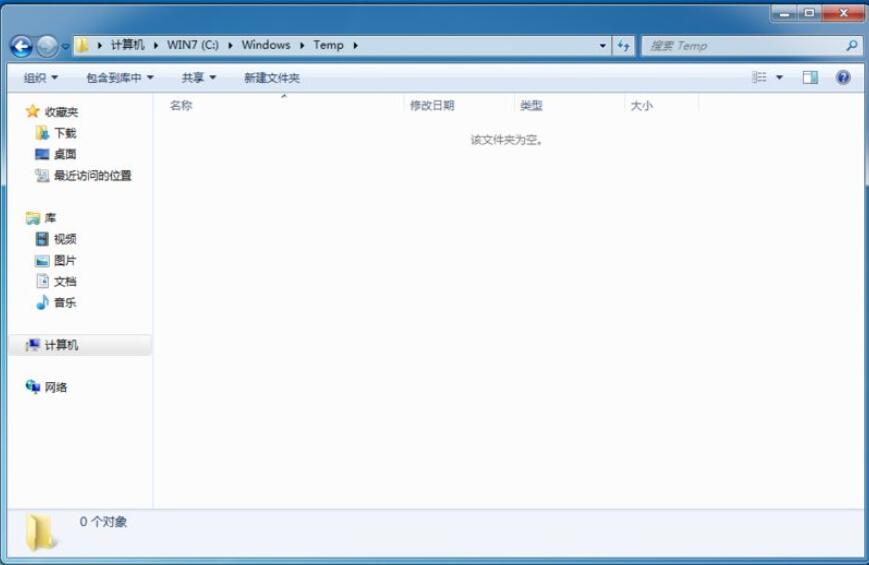Viewport: 869px width, 565px height.
Task: Open more view options dropdown arrow
Action: point(779,78)
